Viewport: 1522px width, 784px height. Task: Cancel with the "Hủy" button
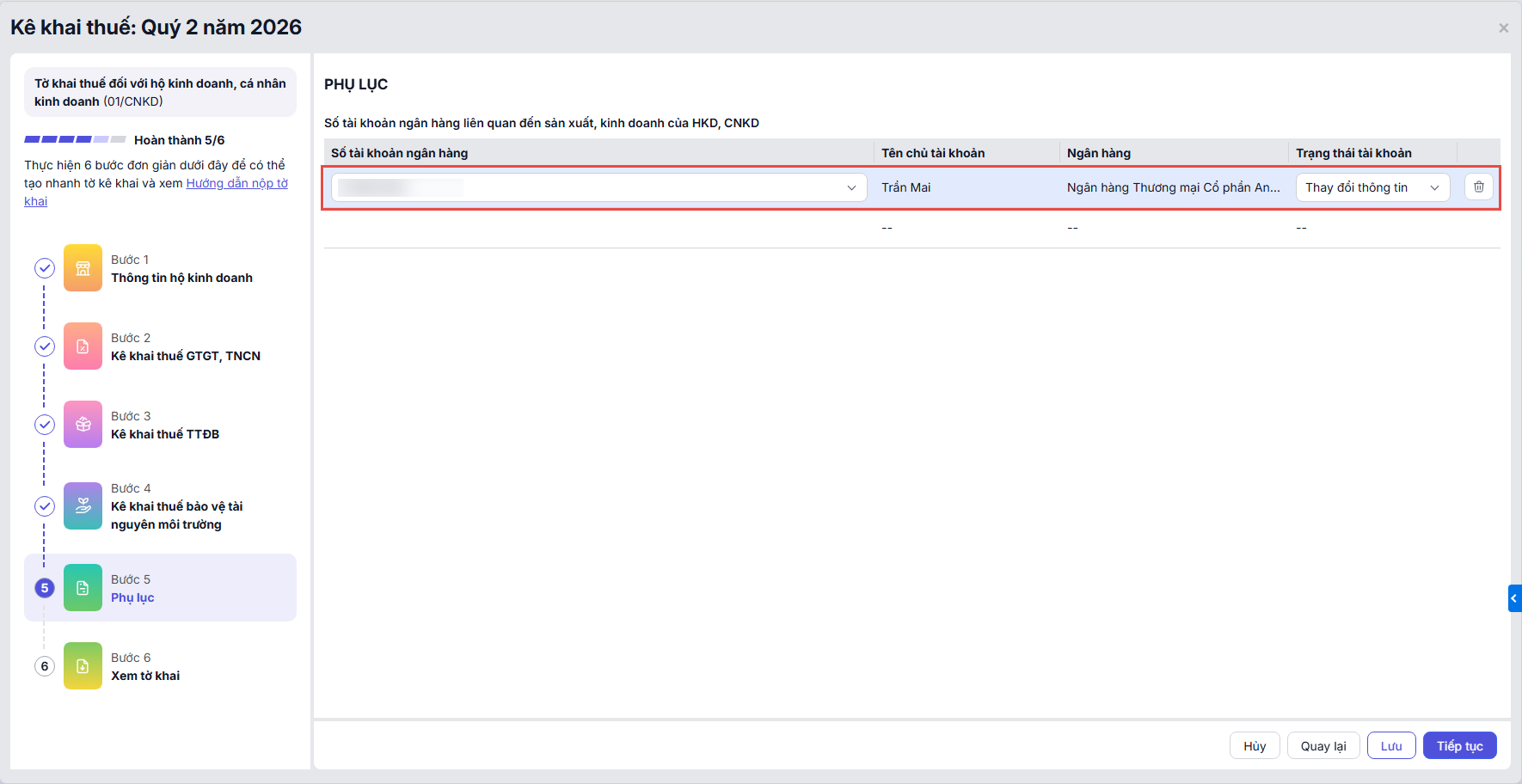point(1254,746)
